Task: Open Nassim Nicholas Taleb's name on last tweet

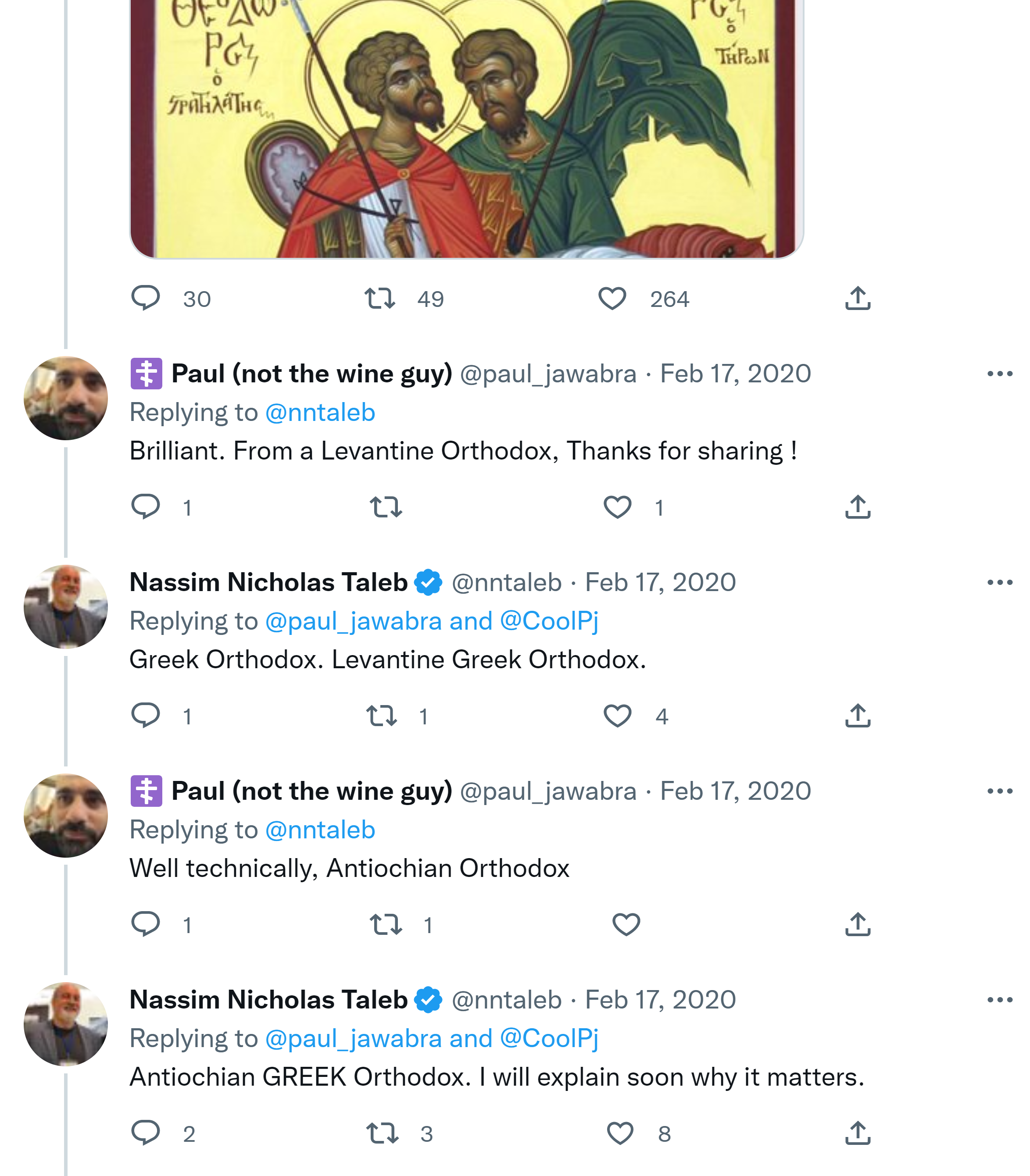Action: [x=268, y=1000]
